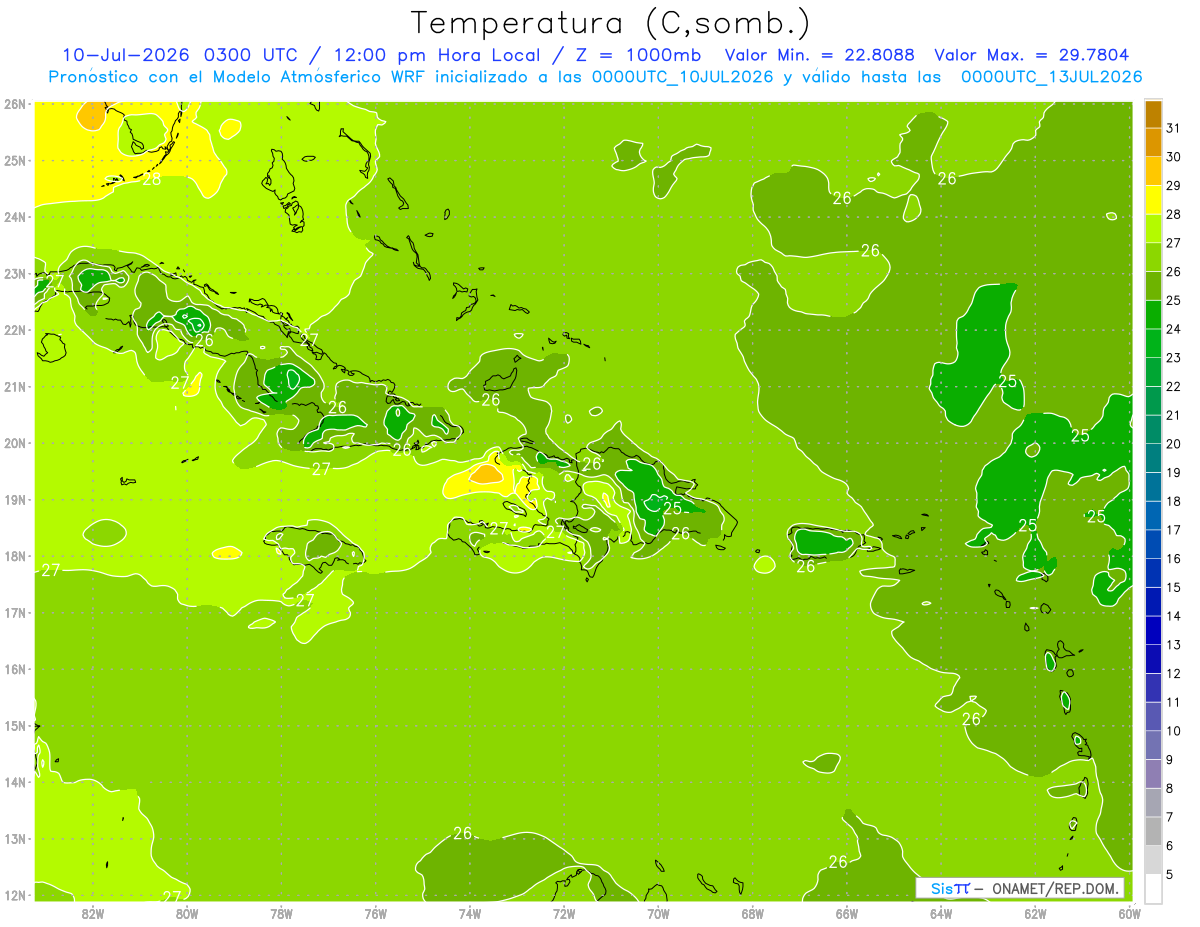Click the 19N latitude axis label

point(15,499)
